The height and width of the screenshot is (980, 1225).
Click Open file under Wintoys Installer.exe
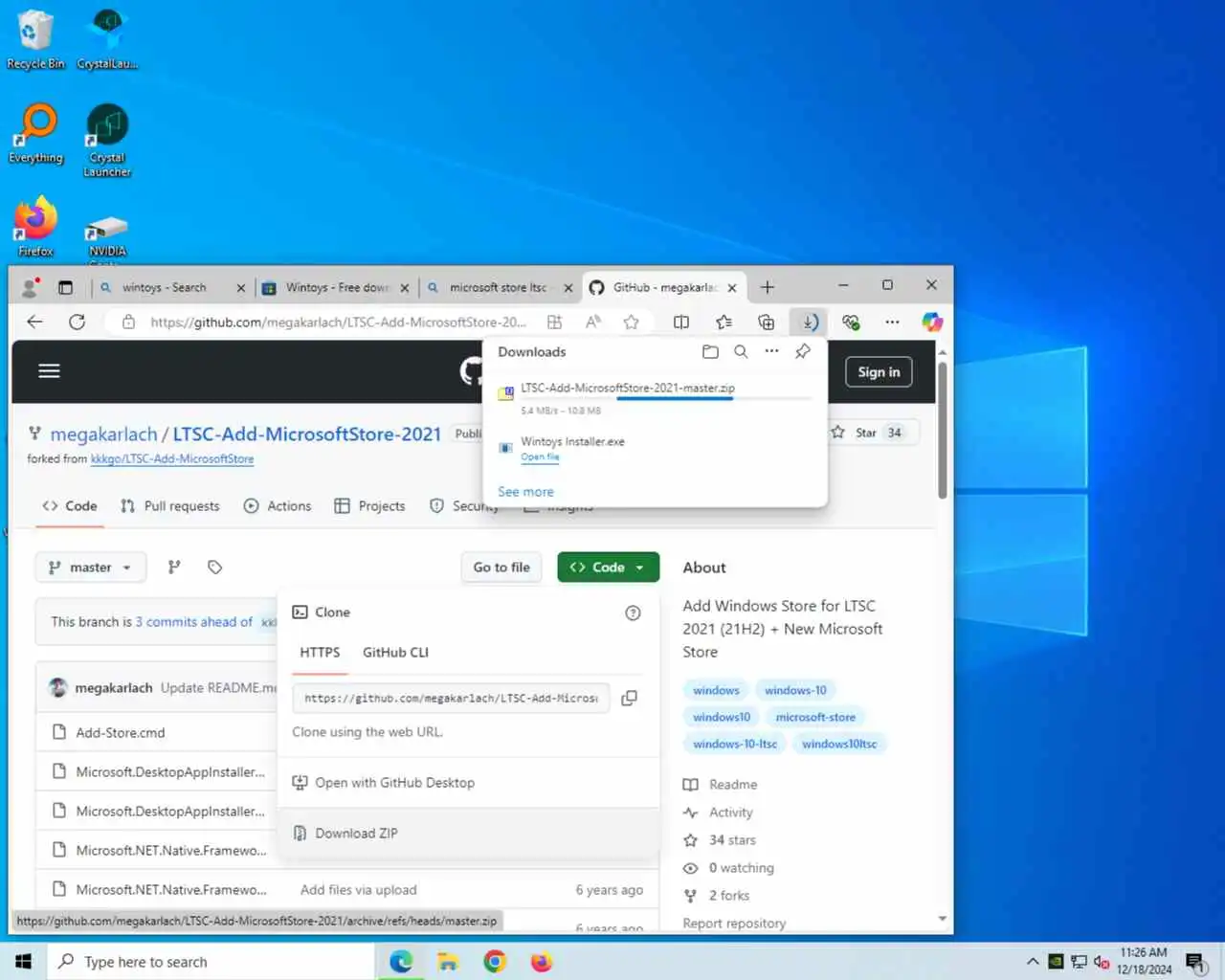[540, 457]
